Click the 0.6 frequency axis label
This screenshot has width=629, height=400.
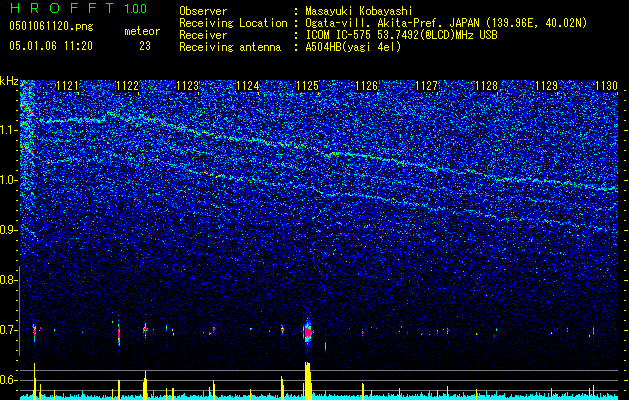click(x=8, y=380)
